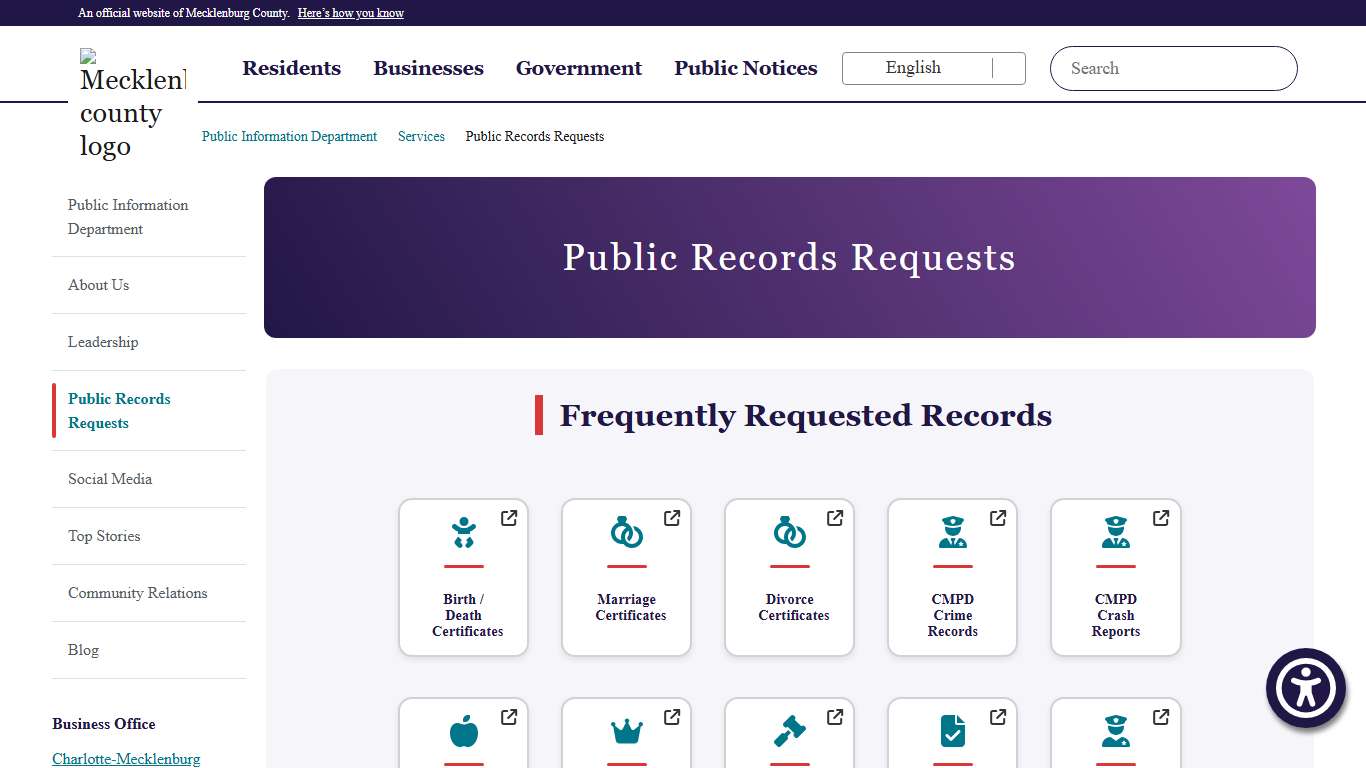
Task: Open the Businesses menu
Action: (429, 68)
